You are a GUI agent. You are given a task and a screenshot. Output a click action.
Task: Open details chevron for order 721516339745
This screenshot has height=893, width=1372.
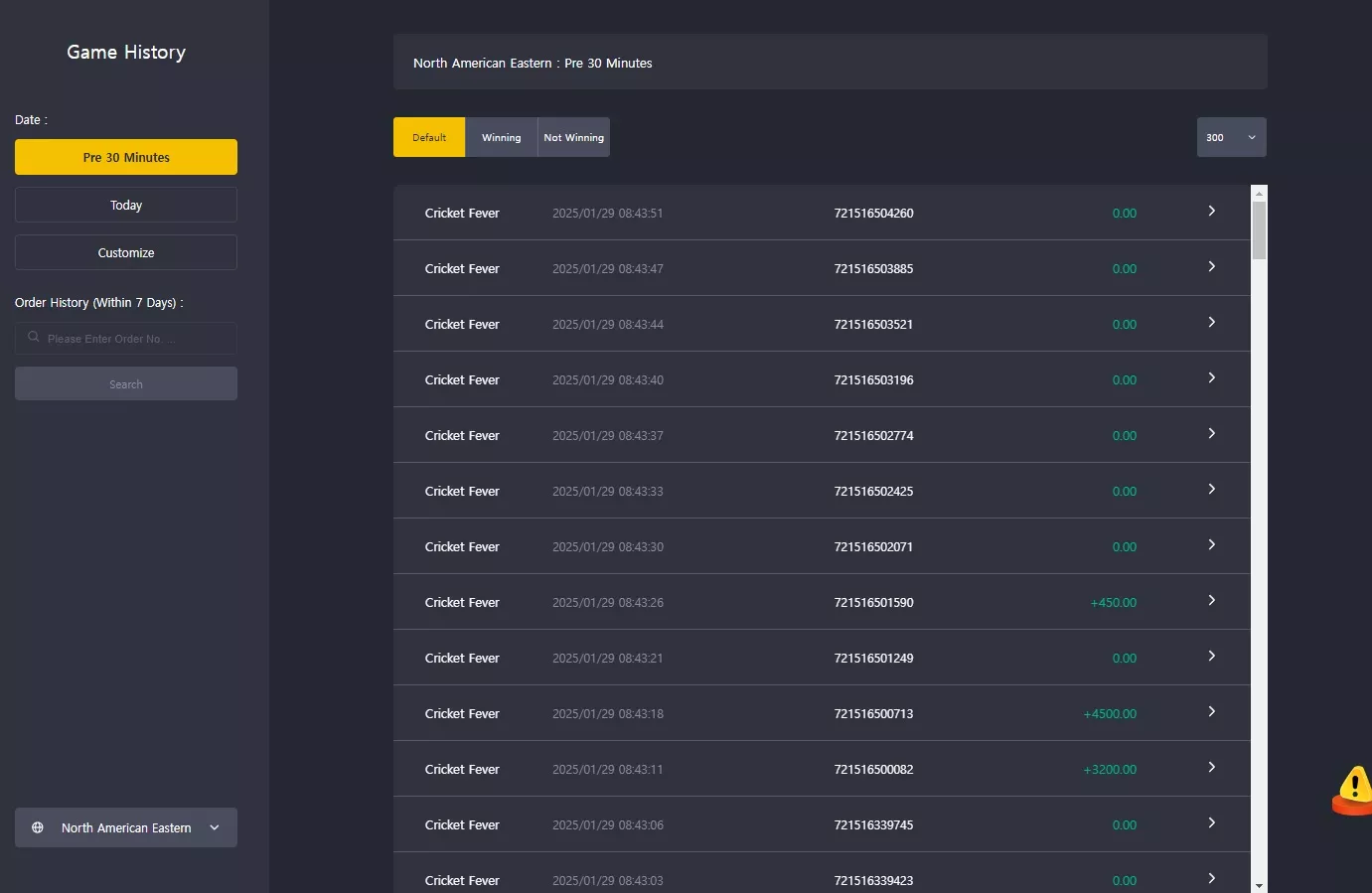(x=1211, y=822)
